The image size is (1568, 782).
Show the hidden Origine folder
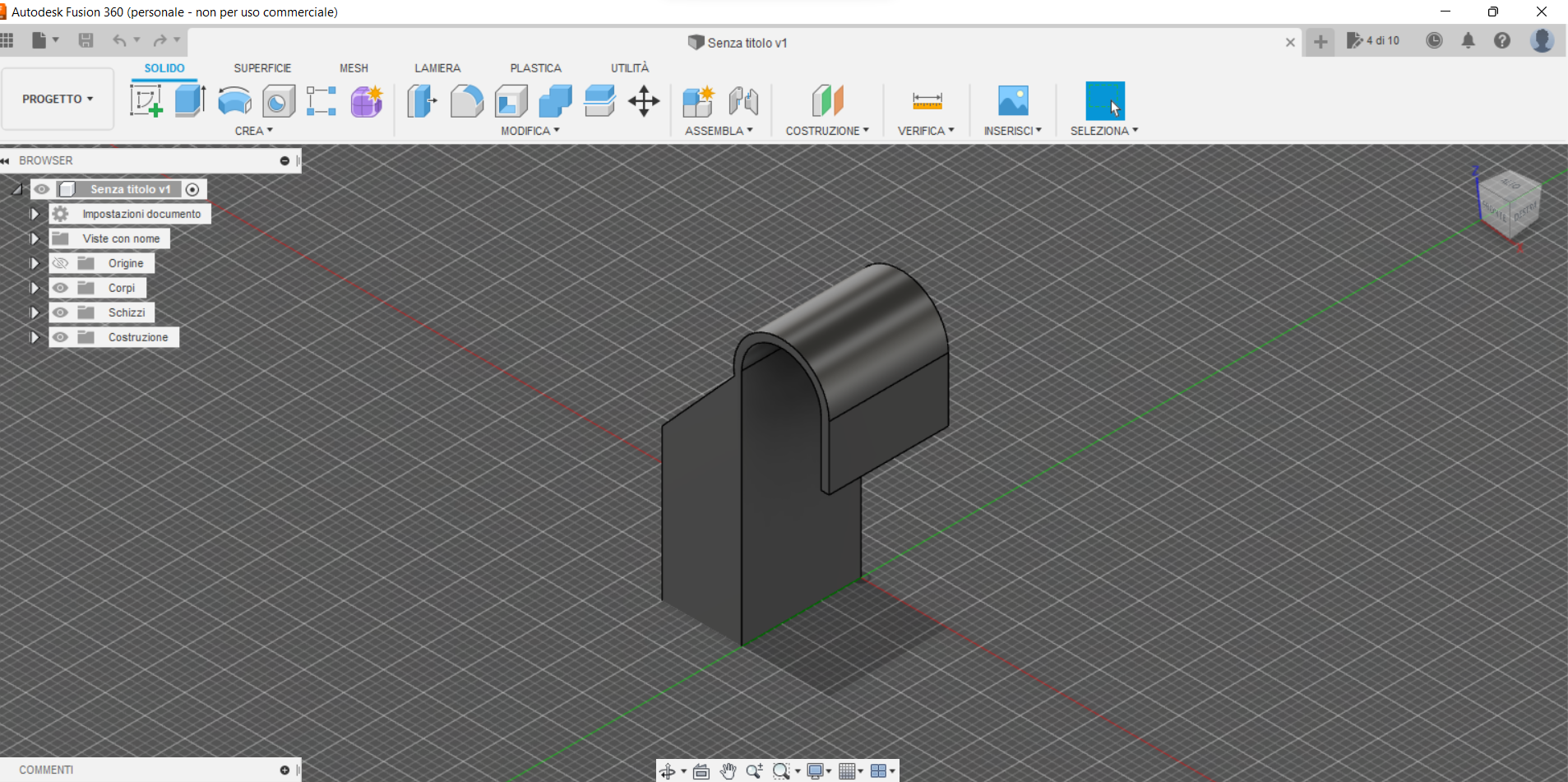60,263
